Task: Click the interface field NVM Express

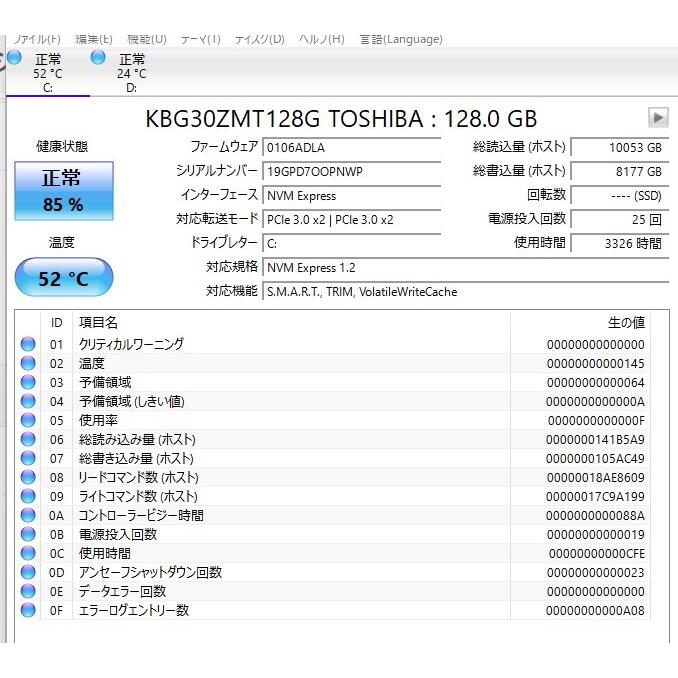Action: pos(352,196)
